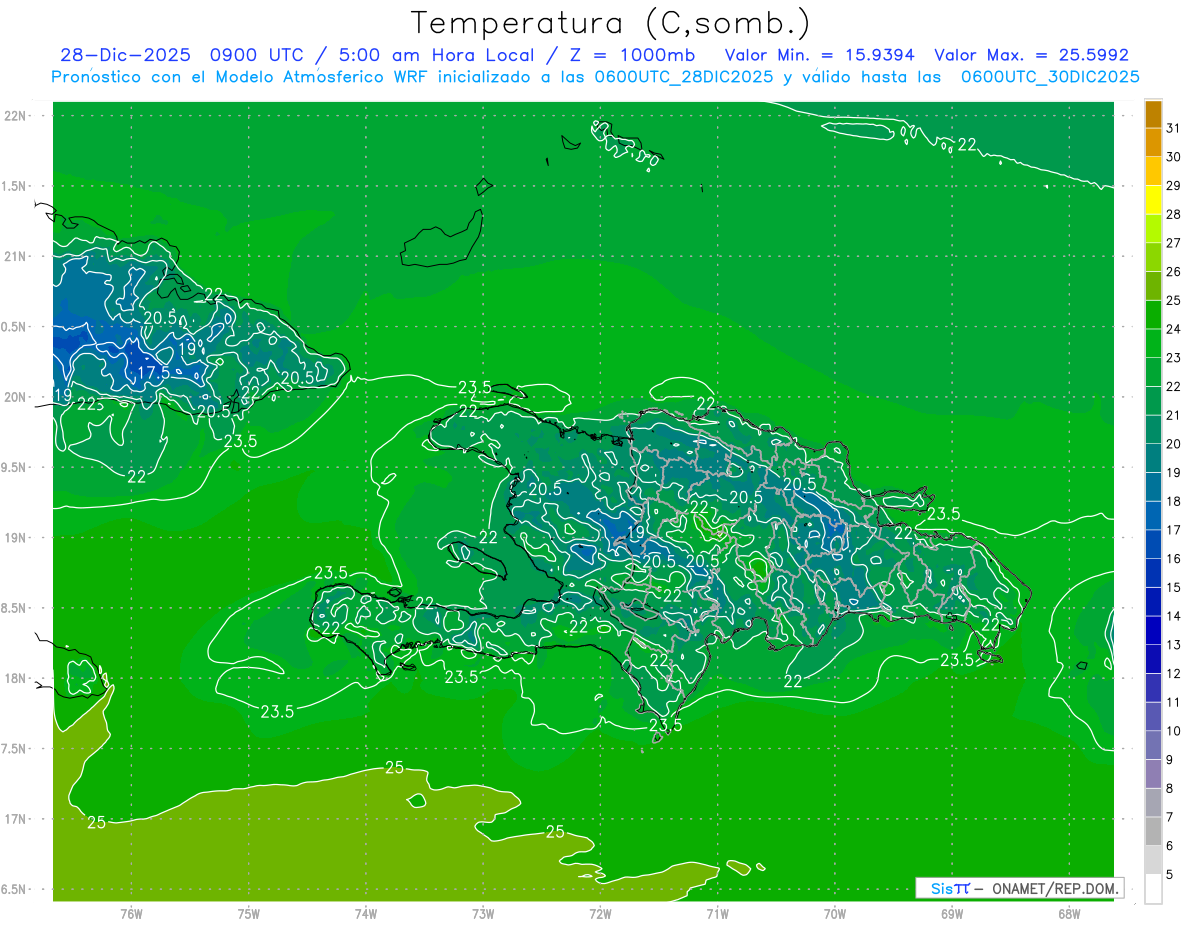Click the legend value '28'
Image resolution: width=1200 pixels, height=927 pixels.
pos(1173,214)
